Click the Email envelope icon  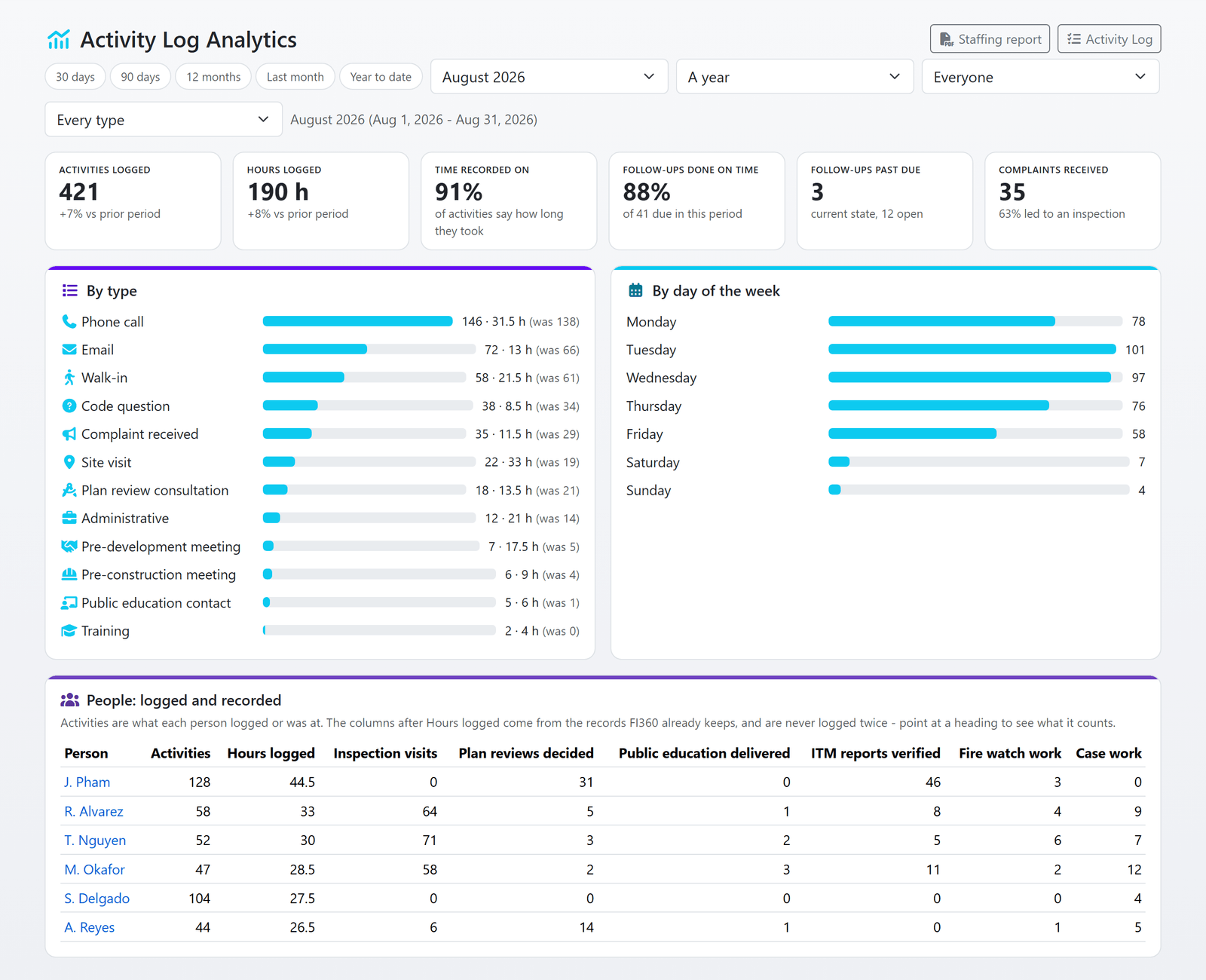pyautogui.click(x=69, y=350)
